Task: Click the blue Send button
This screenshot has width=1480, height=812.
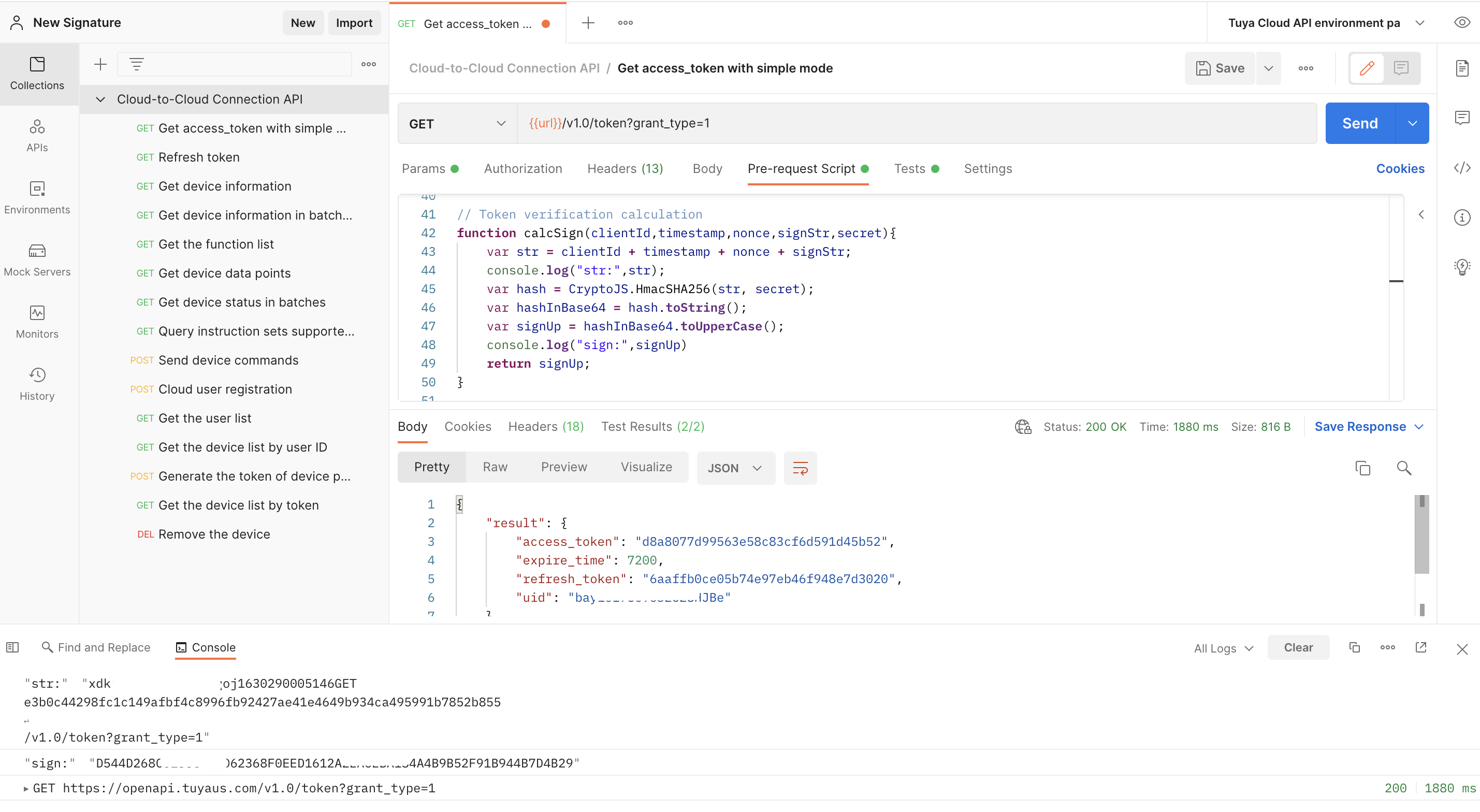Action: (x=1360, y=124)
